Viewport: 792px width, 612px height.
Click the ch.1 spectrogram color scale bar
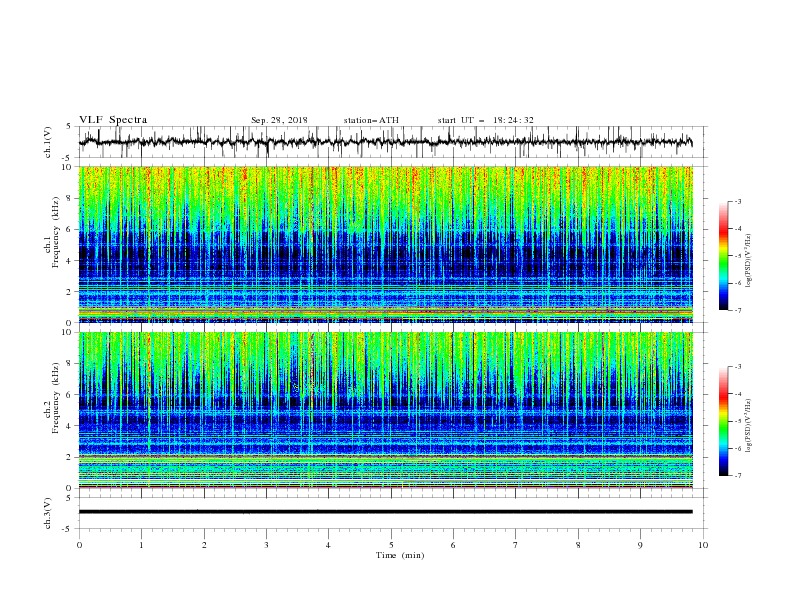tap(723, 256)
